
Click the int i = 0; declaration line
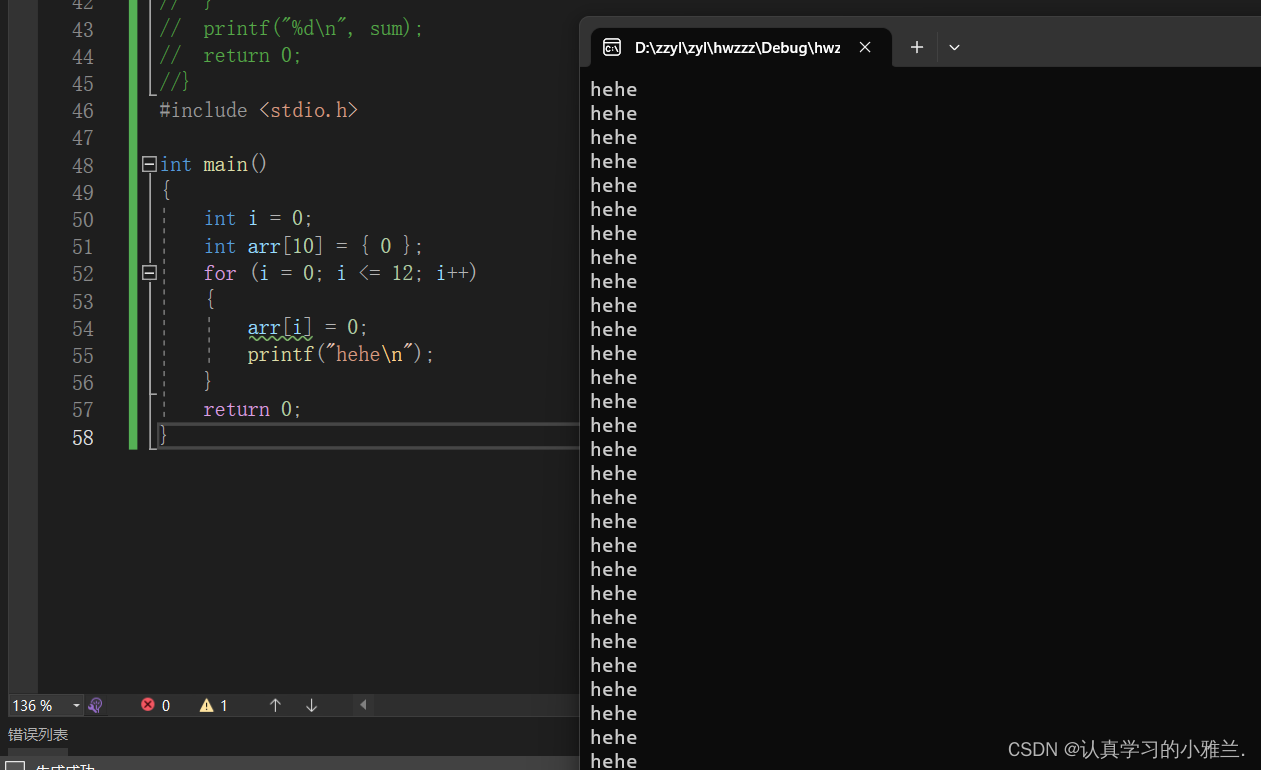pos(258,218)
